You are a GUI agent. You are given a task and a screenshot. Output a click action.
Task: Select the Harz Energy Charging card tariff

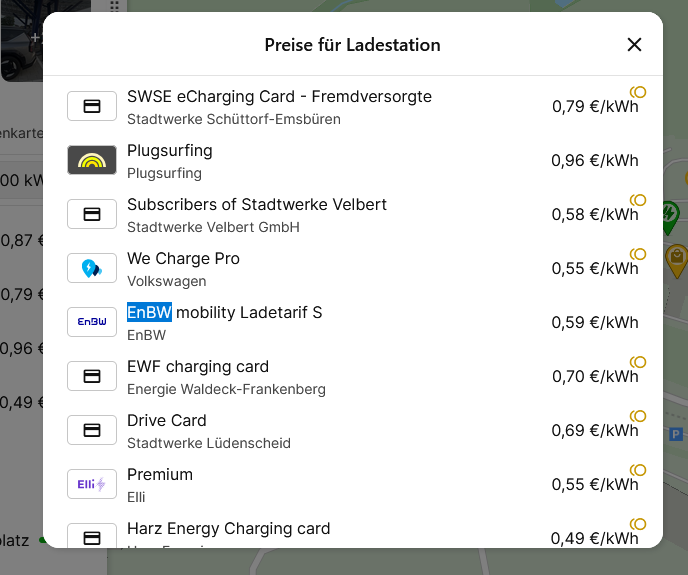tap(228, 528)
